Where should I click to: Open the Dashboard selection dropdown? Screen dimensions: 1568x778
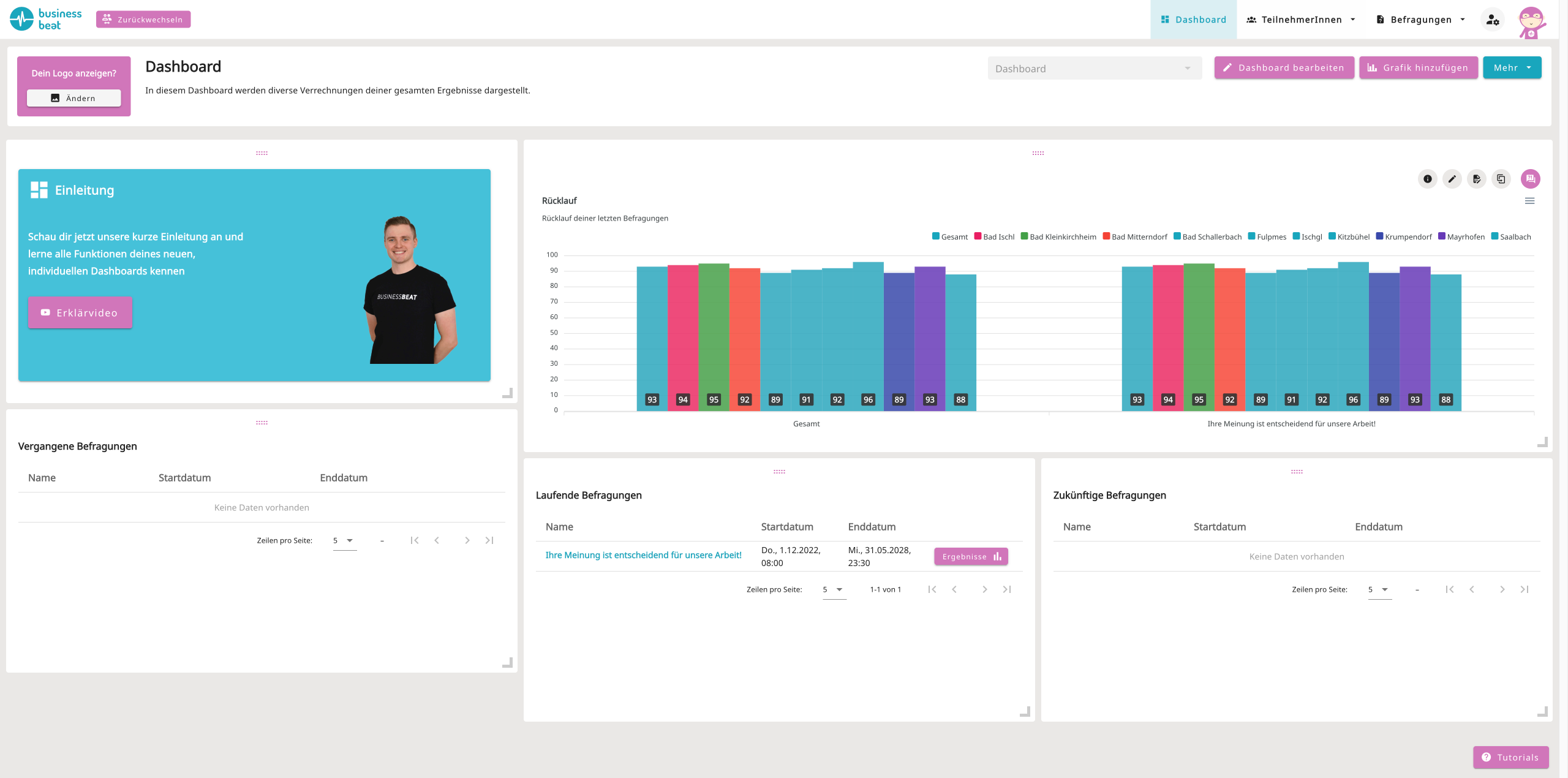[1094, 69]
